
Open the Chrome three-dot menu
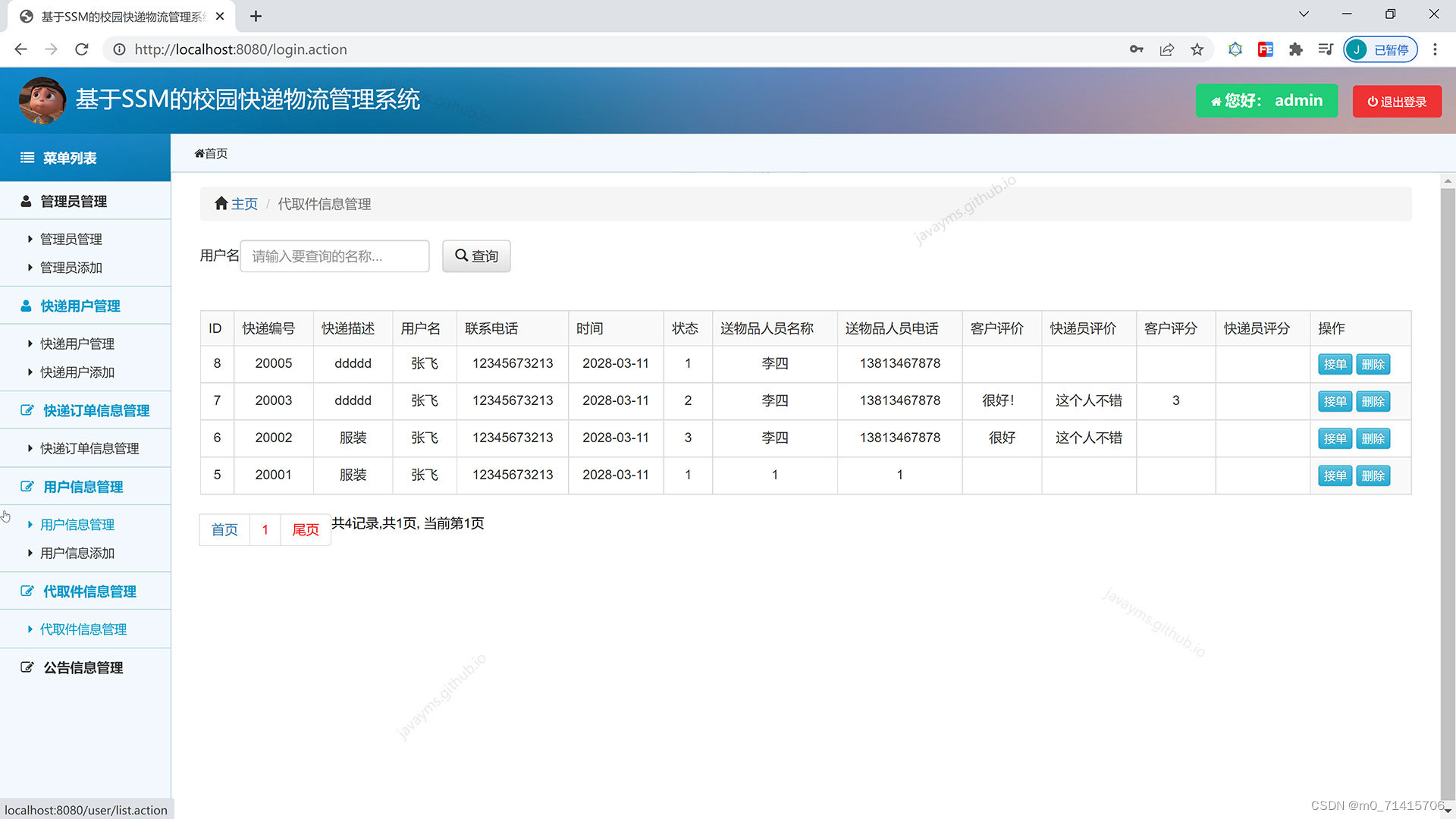click(1435, 49)
